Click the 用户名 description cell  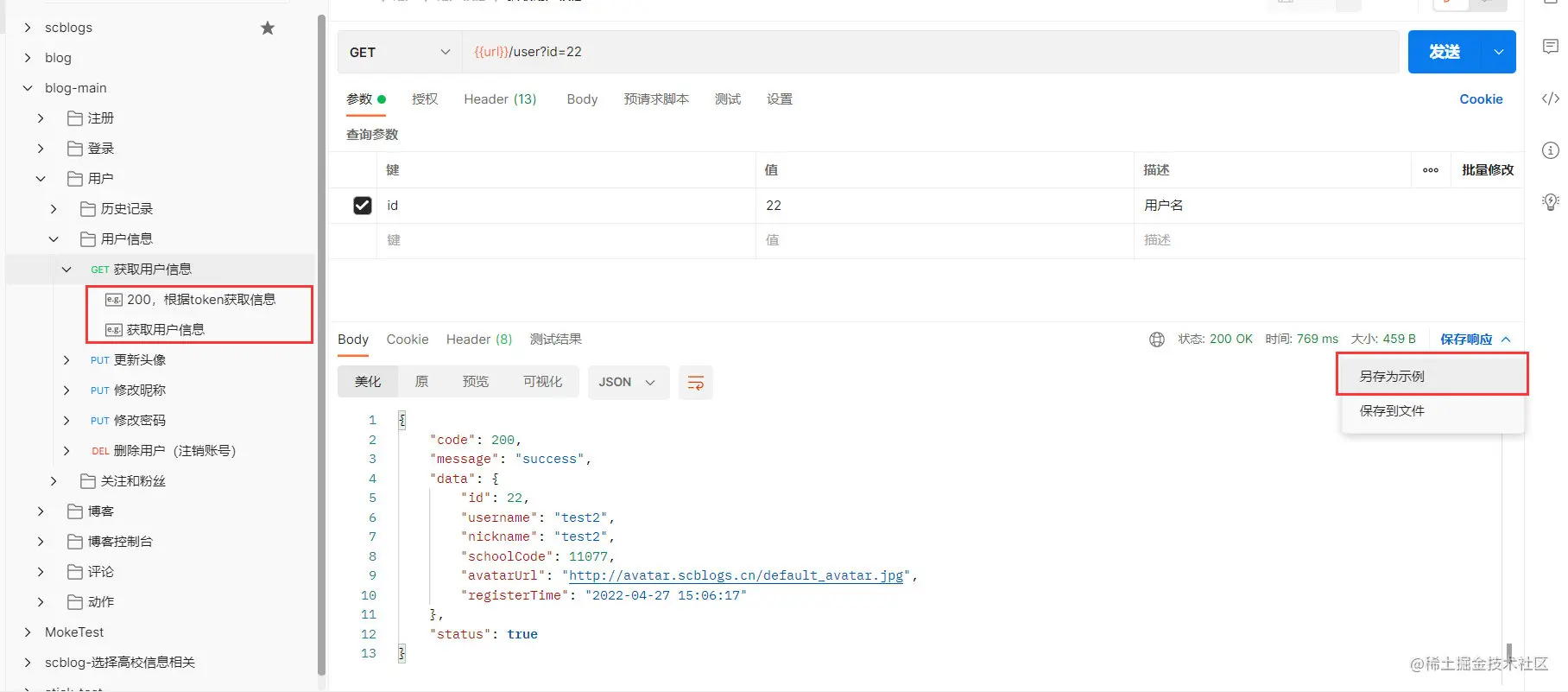1328,206
